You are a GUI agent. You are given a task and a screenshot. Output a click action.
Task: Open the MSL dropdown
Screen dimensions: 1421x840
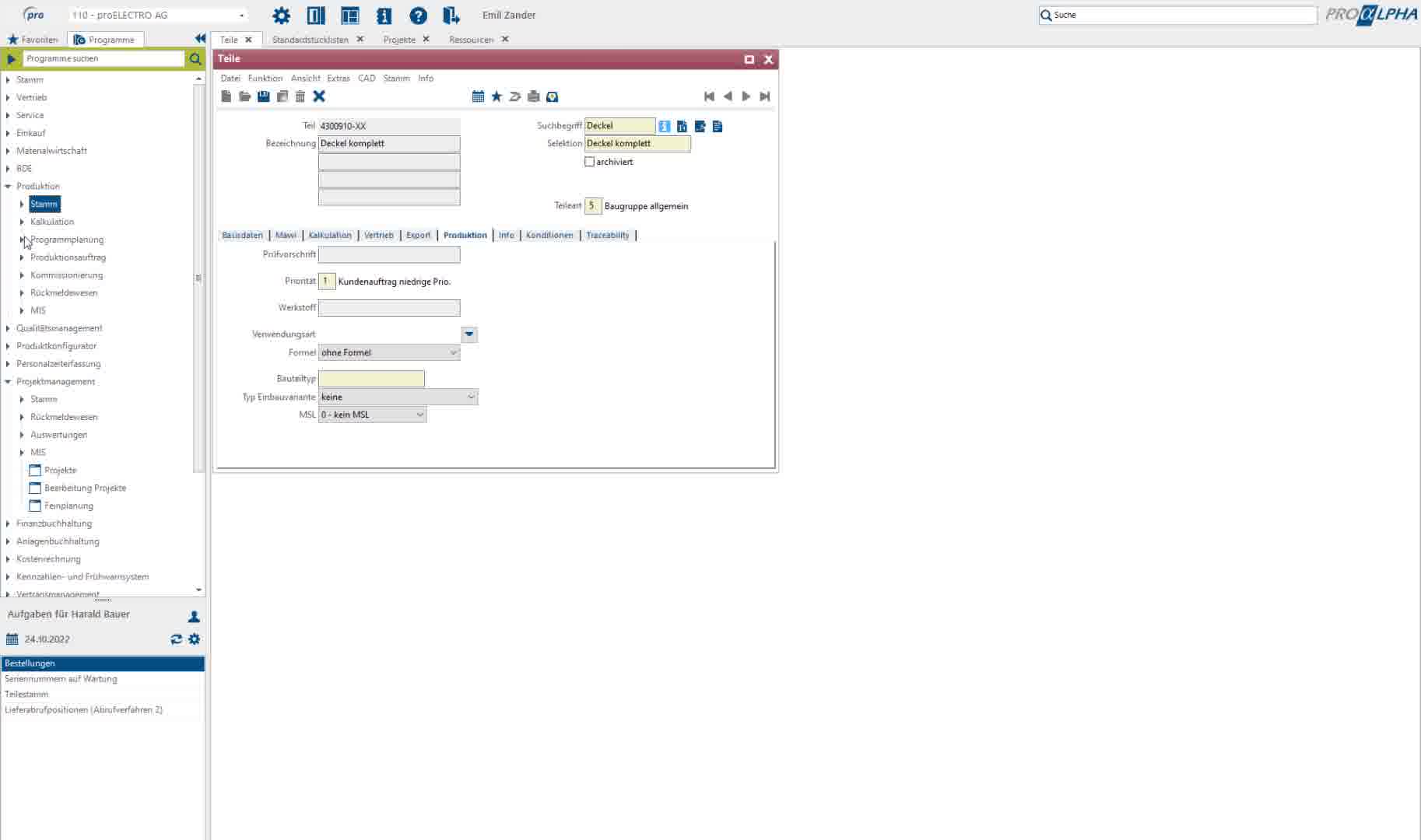pyautogui.click(x=372, y=415)
